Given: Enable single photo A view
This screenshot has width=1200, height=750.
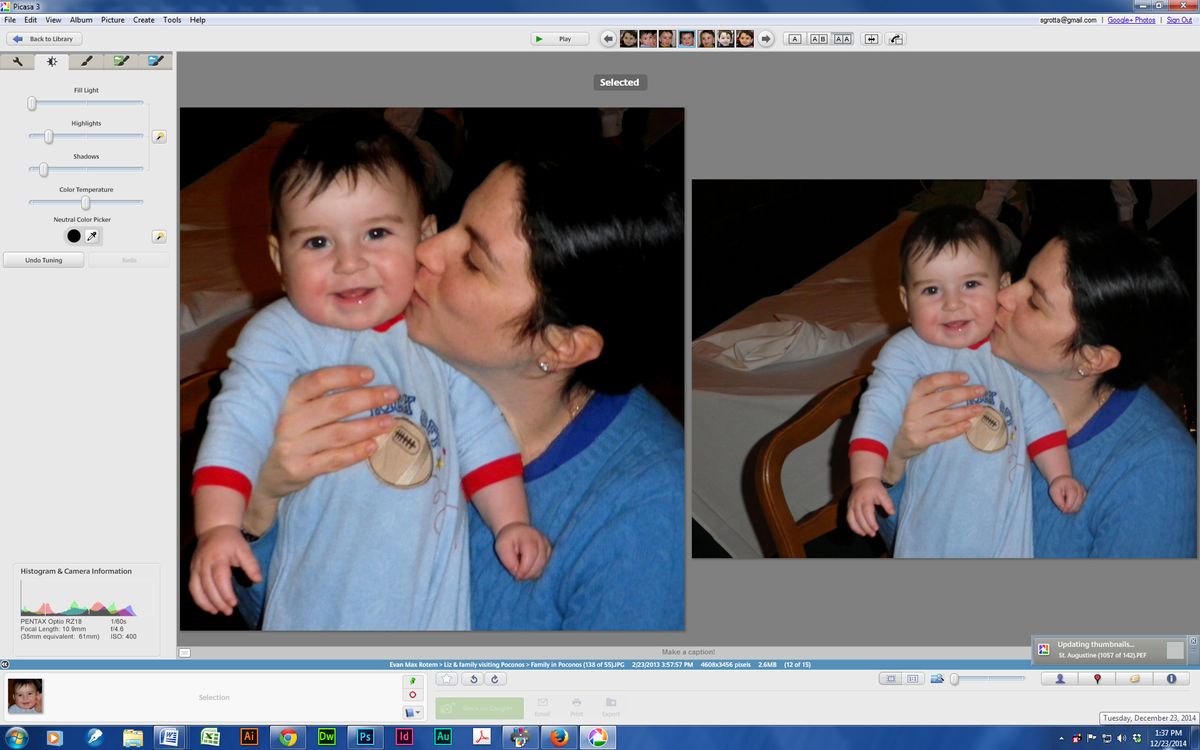Looking at the screenshot, I should pyautogui.click(x=794, y=38).
